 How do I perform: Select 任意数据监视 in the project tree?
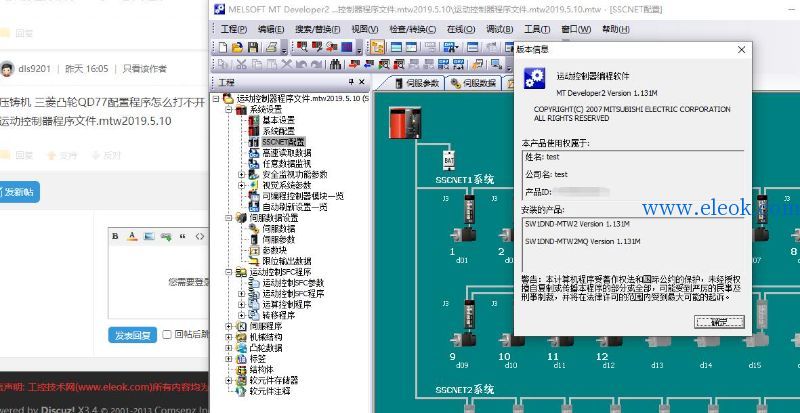tap(287, 164)
